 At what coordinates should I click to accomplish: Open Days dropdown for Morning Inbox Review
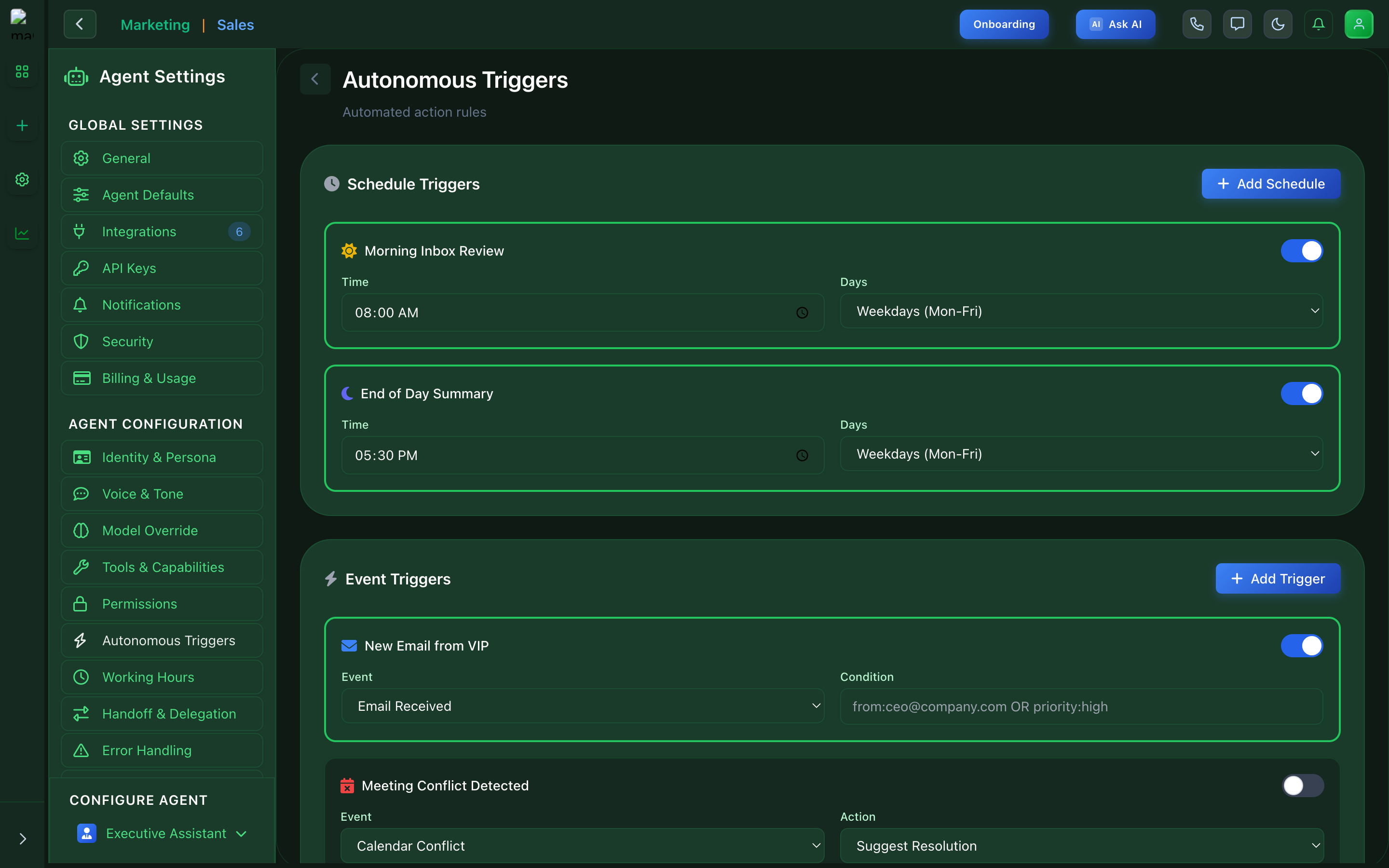[x=1081, y=311]
